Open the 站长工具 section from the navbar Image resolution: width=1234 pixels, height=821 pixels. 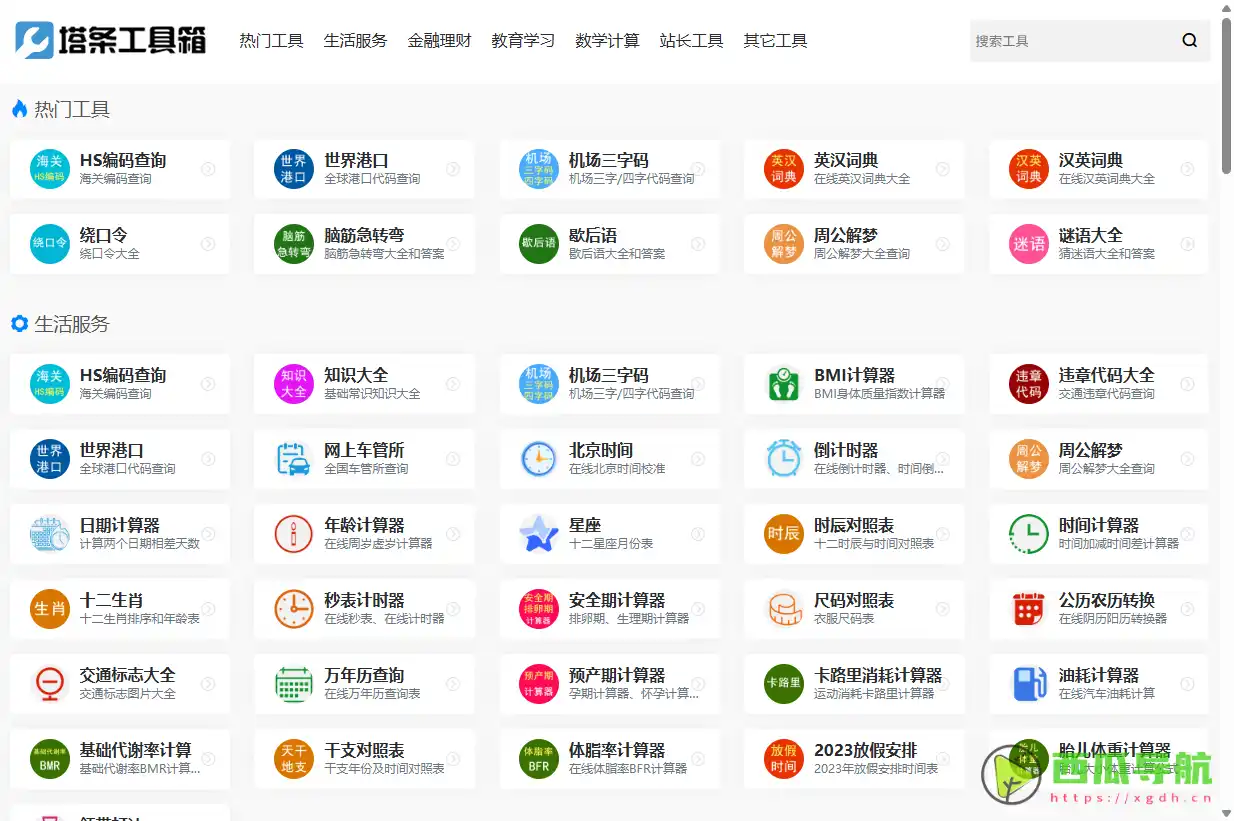[x=692, y=40]
